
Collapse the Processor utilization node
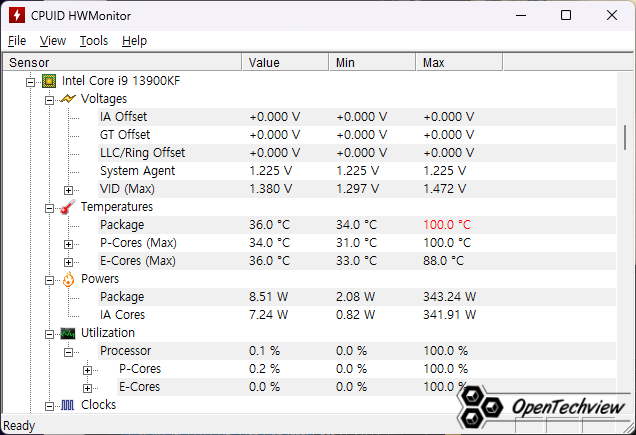[x=69, y=352]
